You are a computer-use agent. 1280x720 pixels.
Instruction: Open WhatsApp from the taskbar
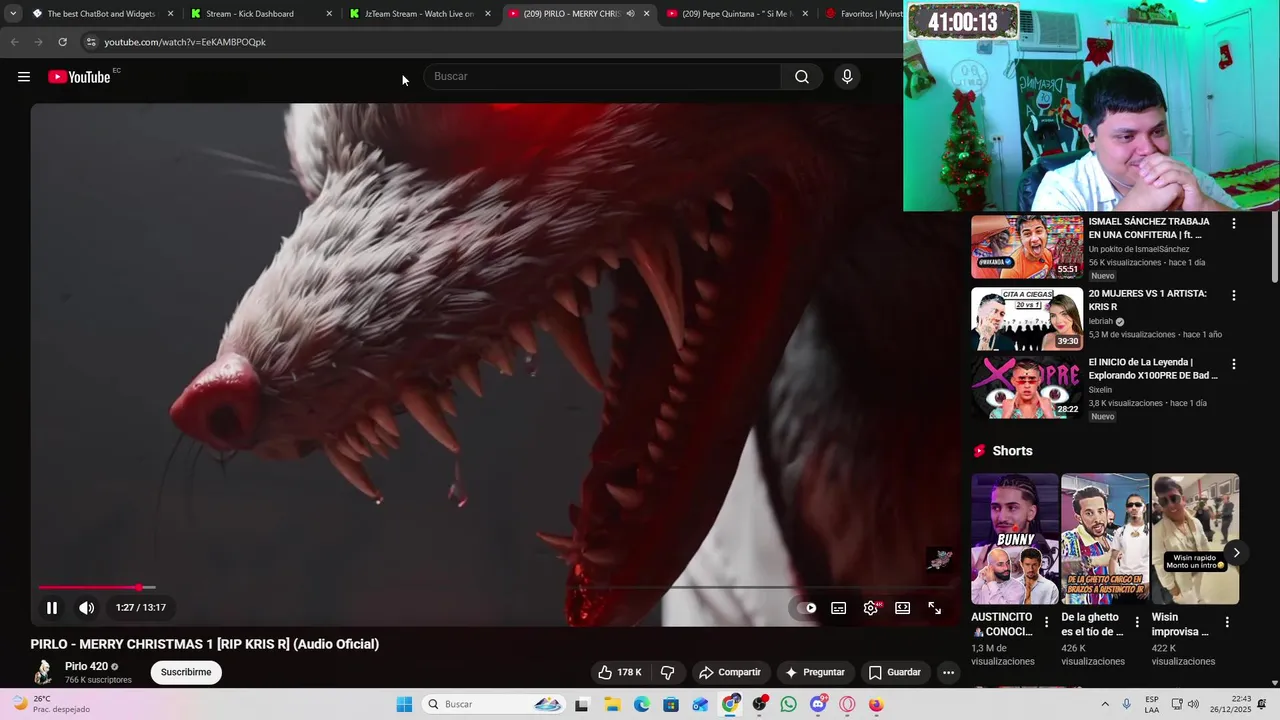(789, 704)
